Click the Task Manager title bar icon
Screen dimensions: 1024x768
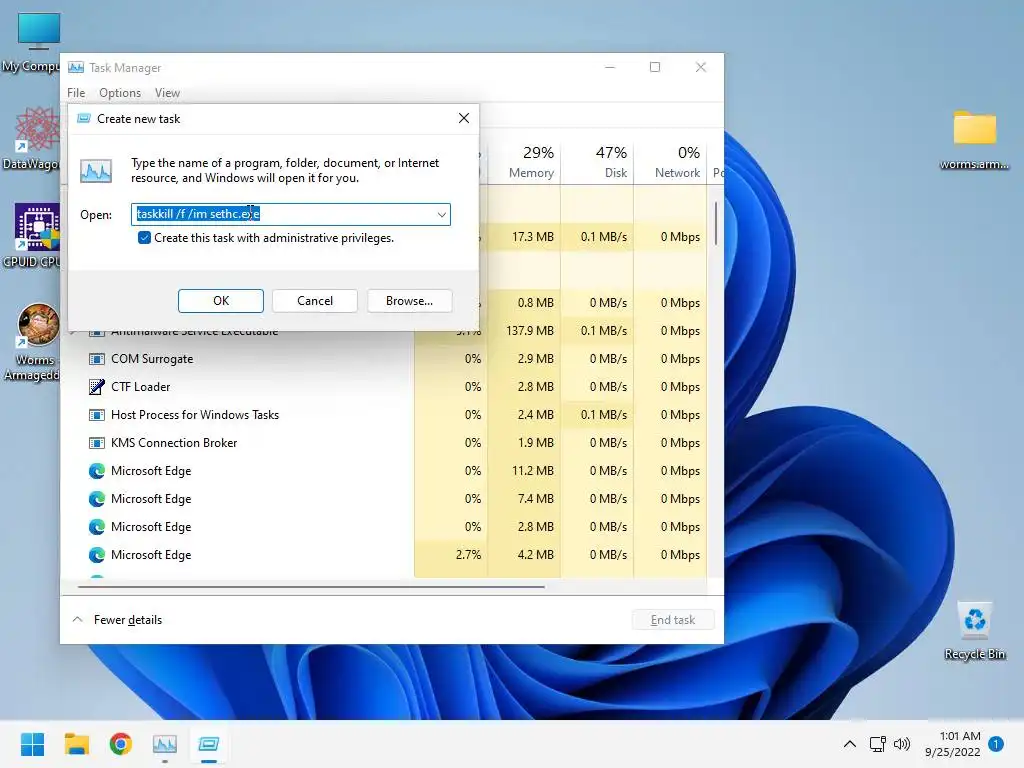coord(76,67)
